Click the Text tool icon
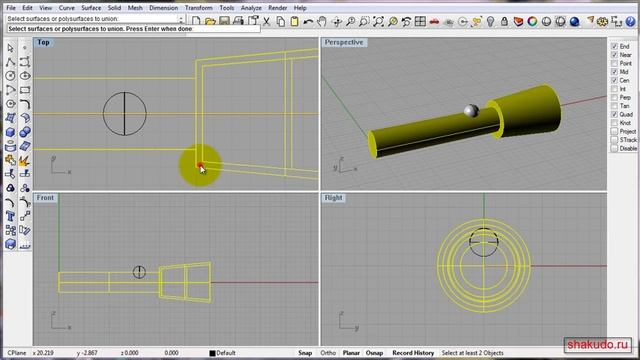The height and width of the screenshot is (360, 640). coord(11,216)
